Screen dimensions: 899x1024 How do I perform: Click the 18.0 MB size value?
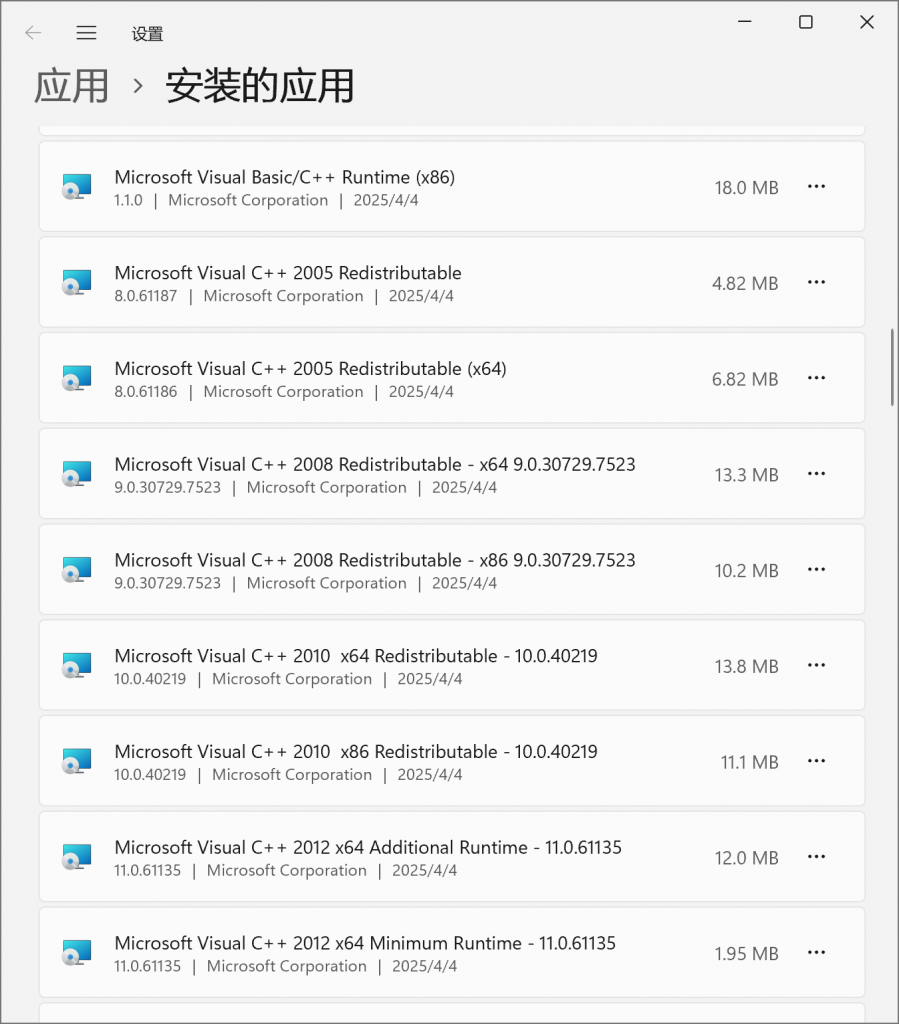tap(746, 187)
